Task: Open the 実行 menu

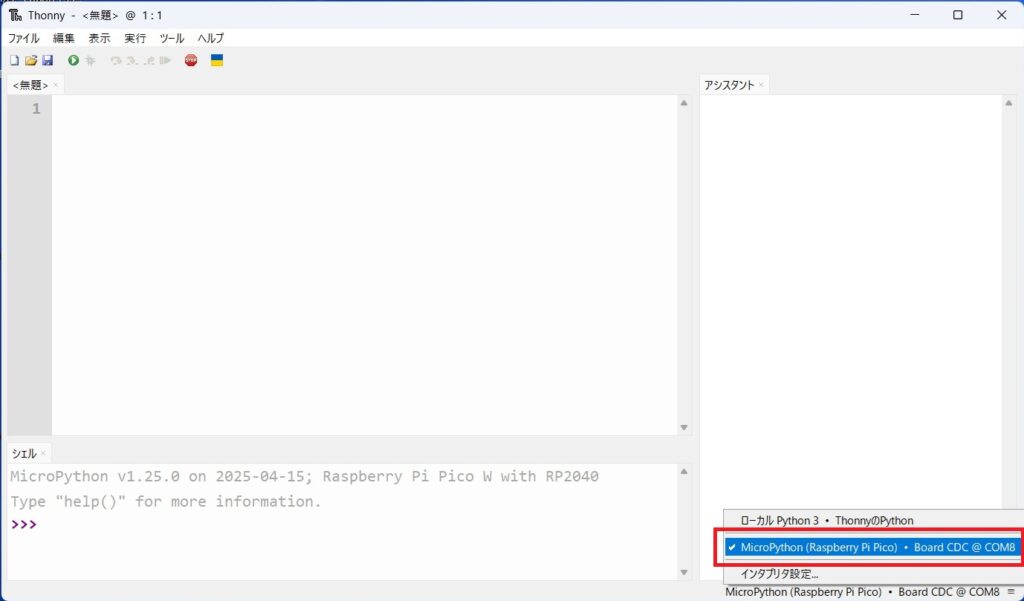Action: point(135,38)
